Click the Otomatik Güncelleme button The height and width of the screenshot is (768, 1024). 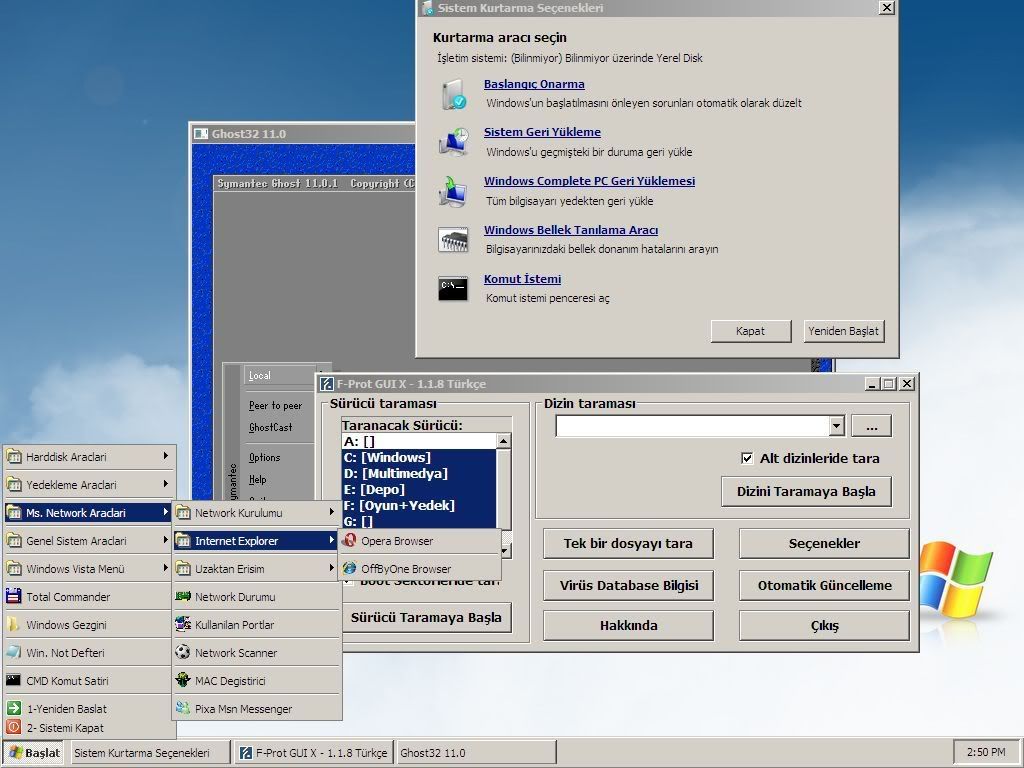click(824, 585)
